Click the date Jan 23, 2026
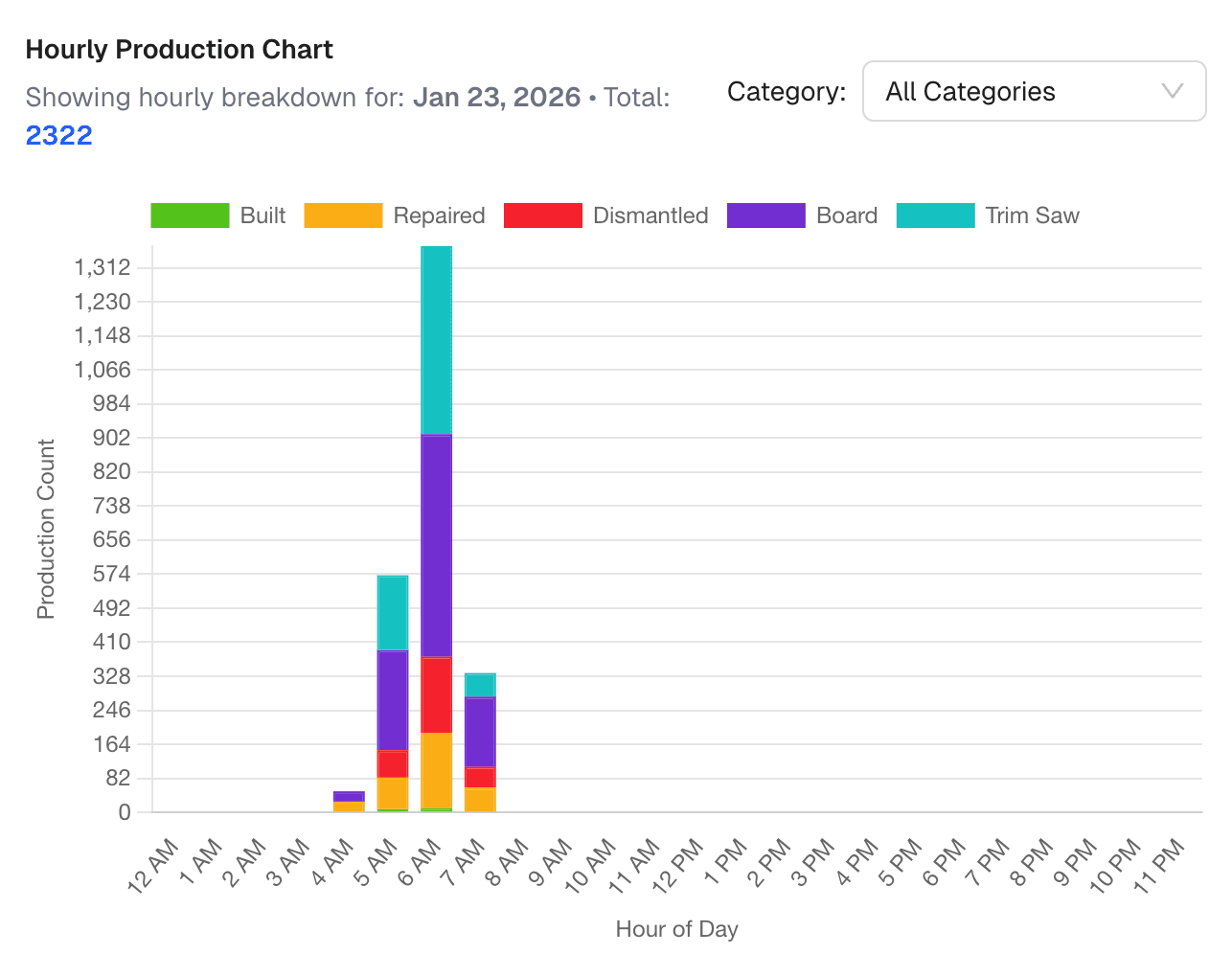 tap(496, 97)
